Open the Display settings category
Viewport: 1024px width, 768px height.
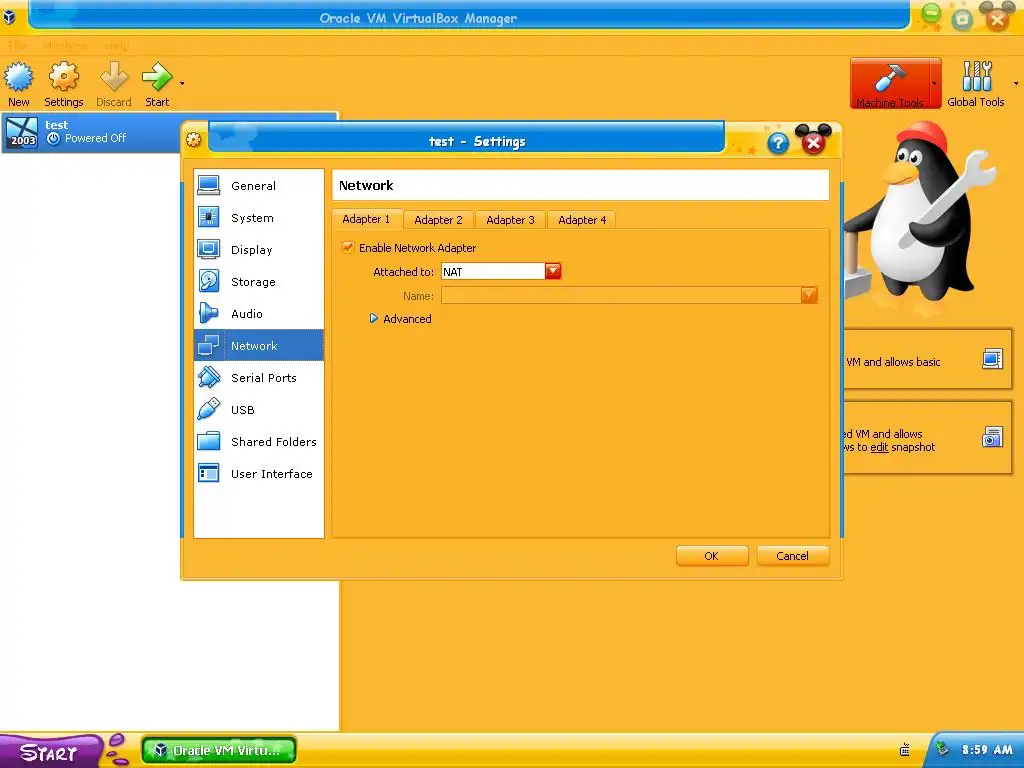coord(259,249)
